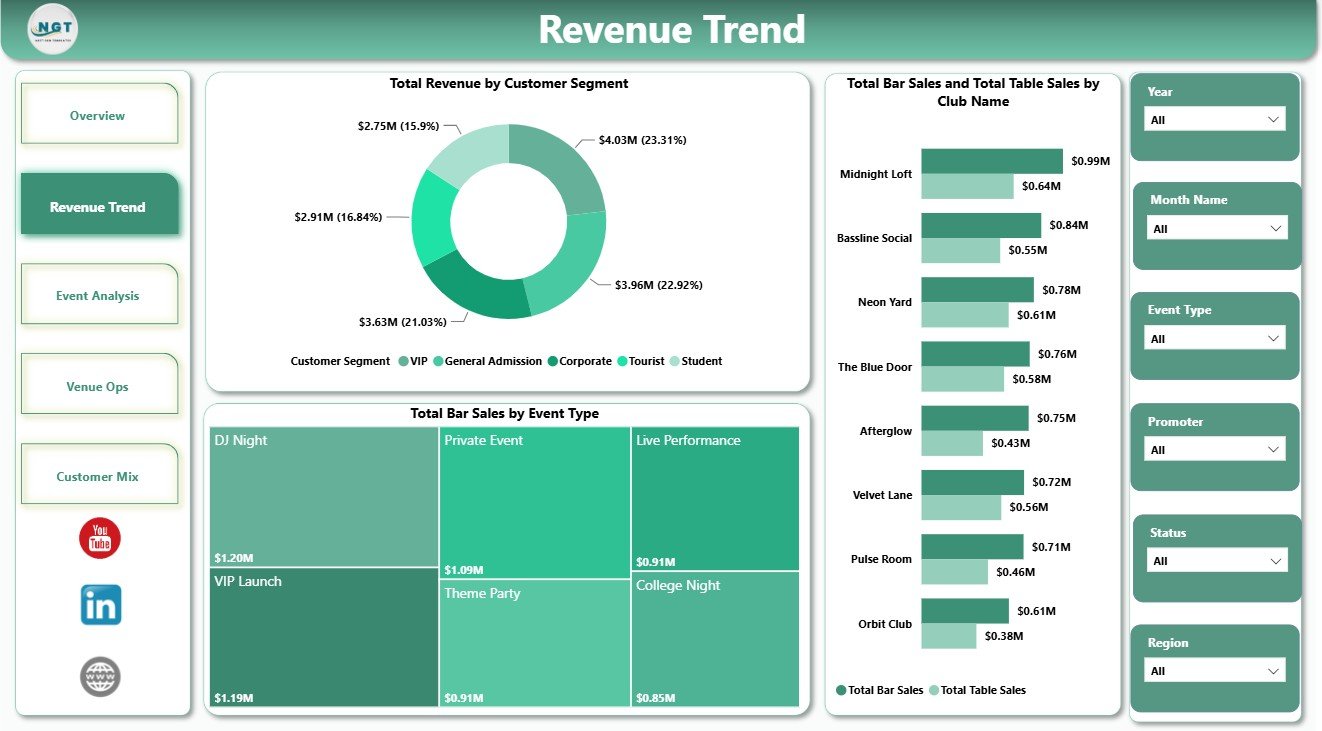Select the Revenue Trend navigation button
The height and width of the screenshot is (731, 1322).
[x=98, y=206]
